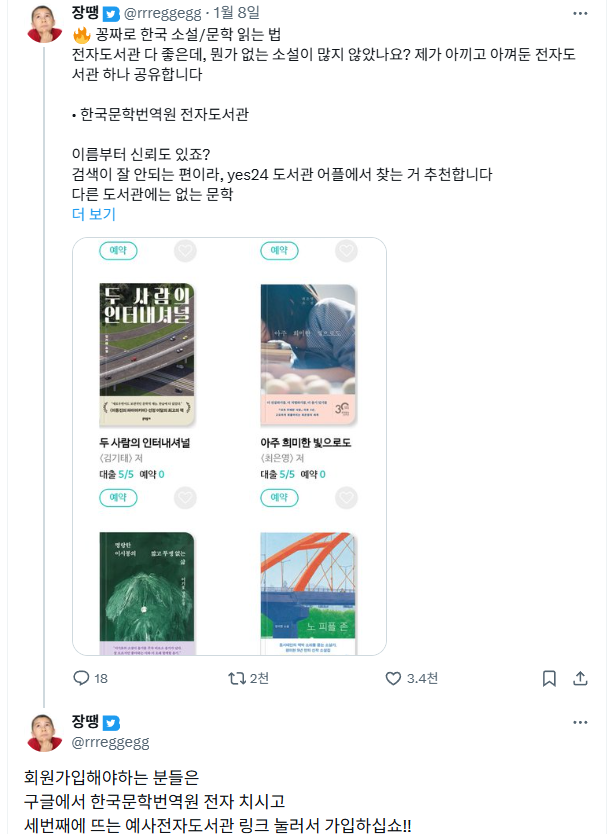Click the verified badge in the reply tweet
The image size is (611, 834).
(x=113, y=723)
